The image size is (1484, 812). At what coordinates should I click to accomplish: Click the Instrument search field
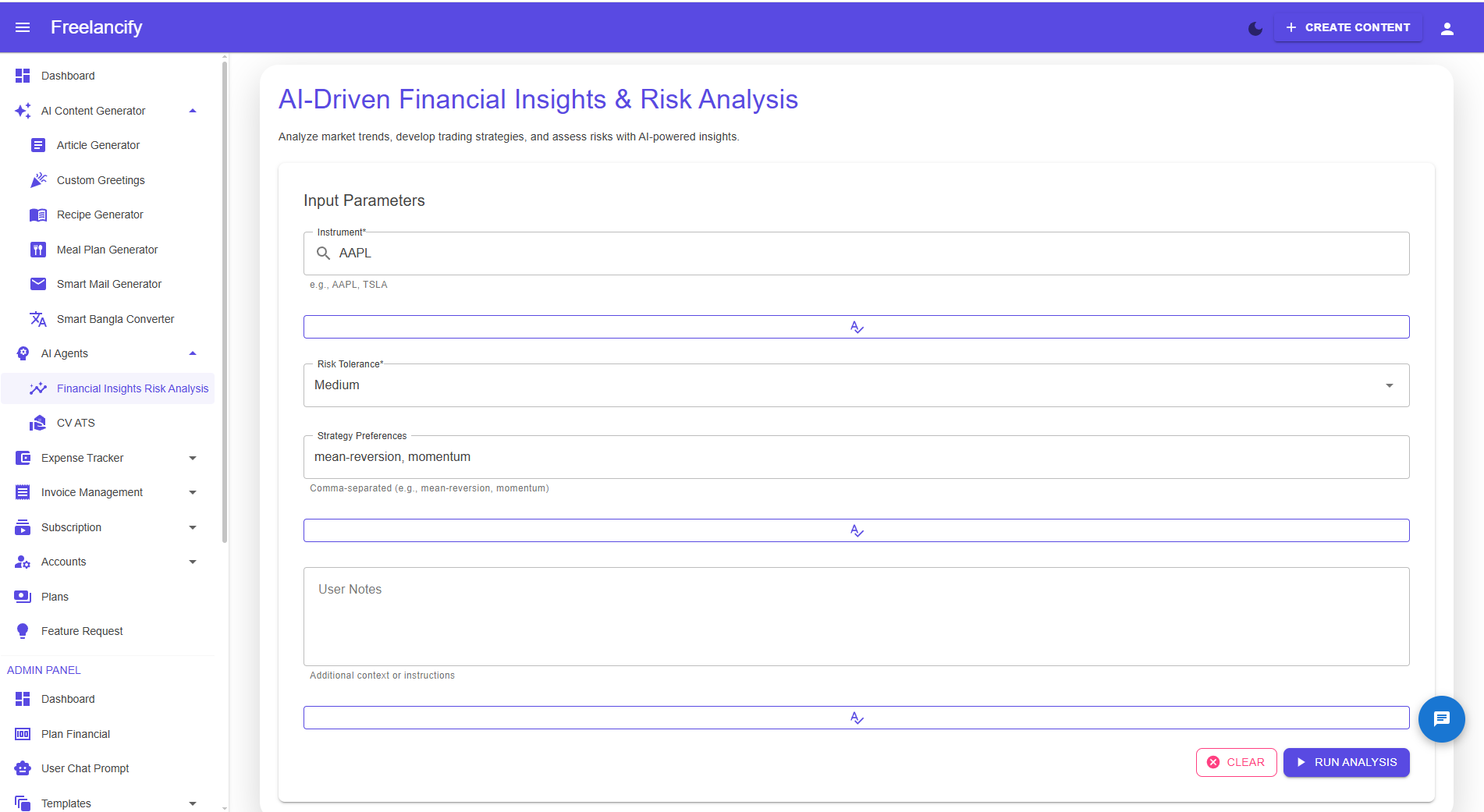856,254
